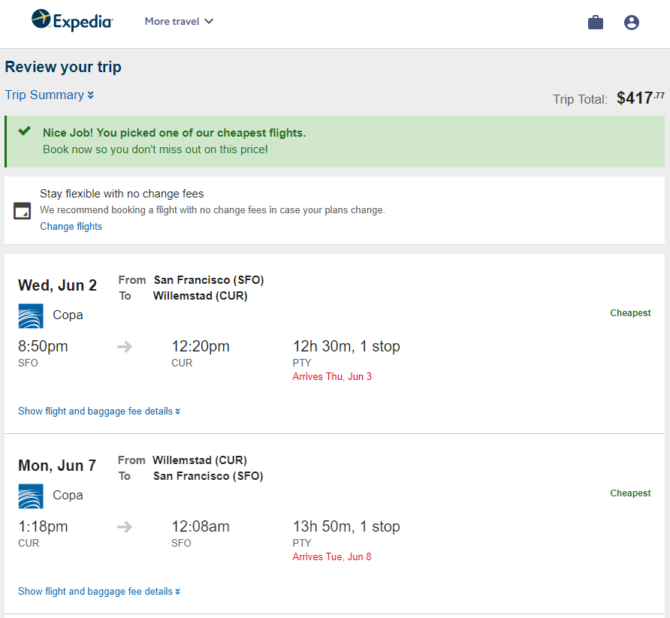Click the Copa logo for Jun 7 flight
Viewport: 670px width, 618px height.
tap(31, 496)
